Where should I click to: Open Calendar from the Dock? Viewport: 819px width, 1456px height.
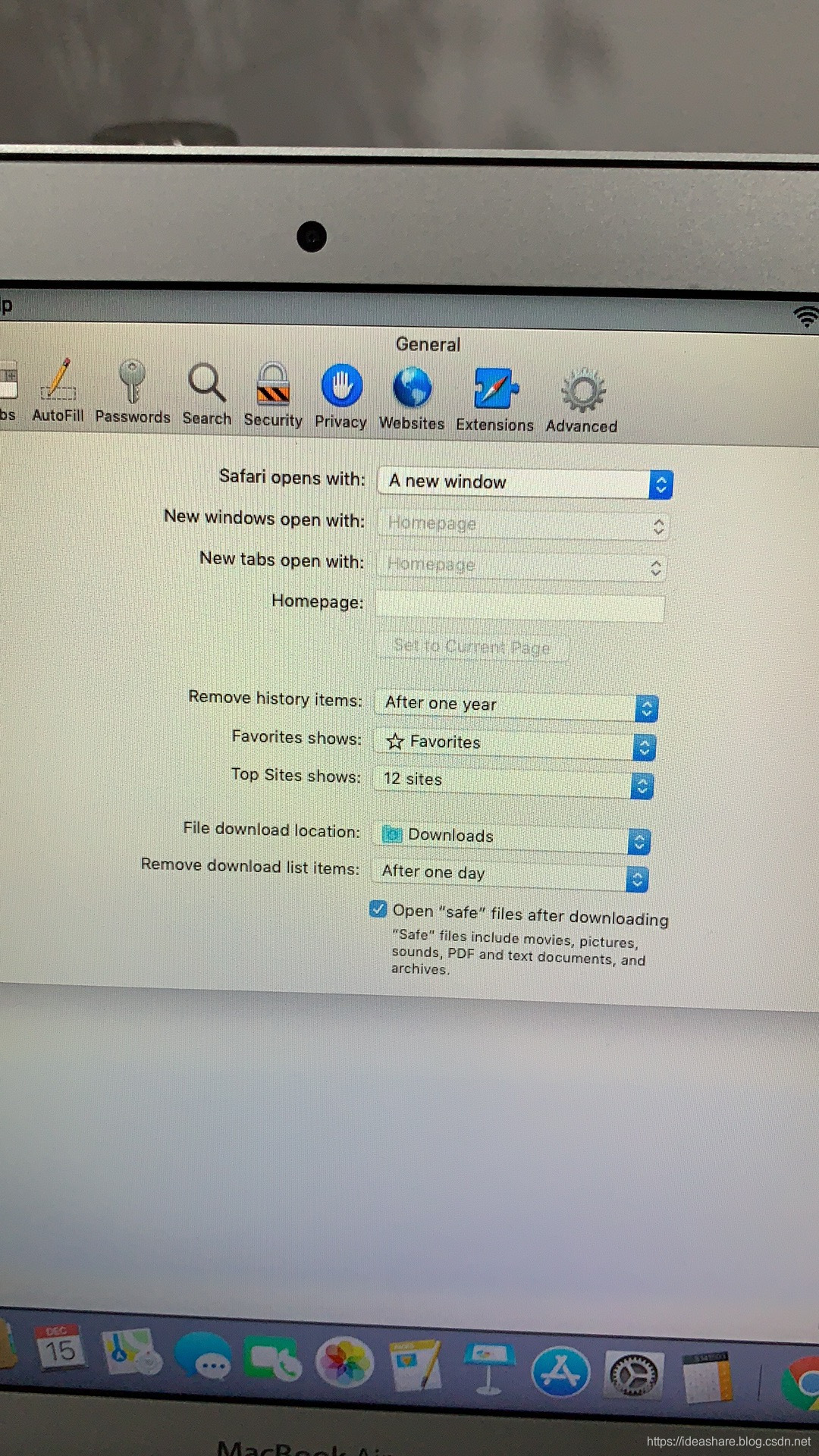pyautogui.click(x=60, y=1348)
